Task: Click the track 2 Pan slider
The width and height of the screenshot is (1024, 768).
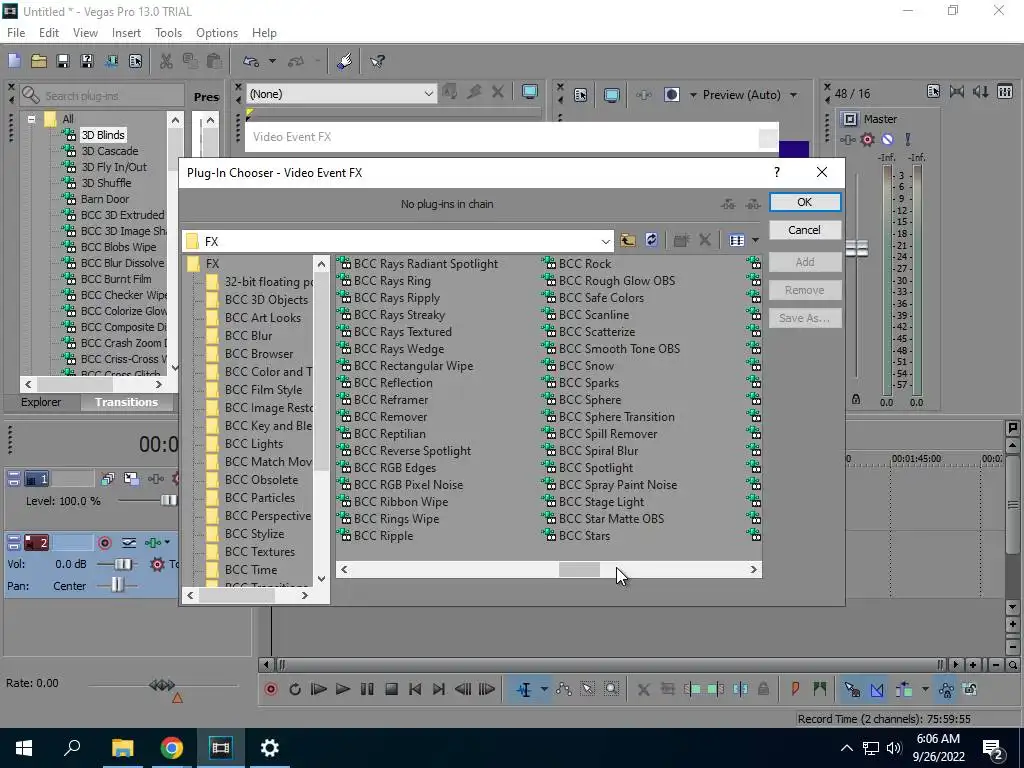Action: coord(117,585)
